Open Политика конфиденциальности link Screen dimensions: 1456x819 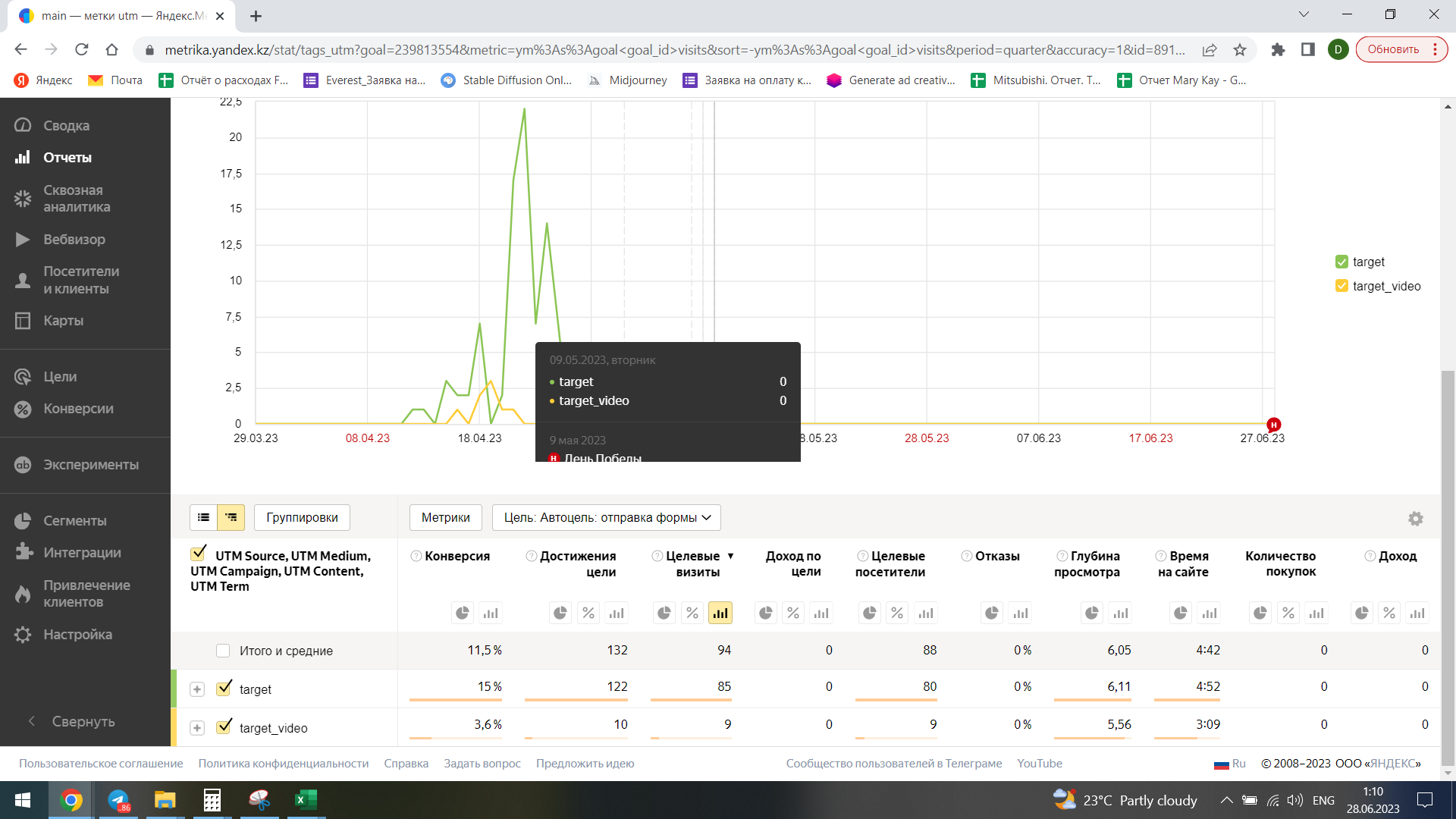[284, 764]
